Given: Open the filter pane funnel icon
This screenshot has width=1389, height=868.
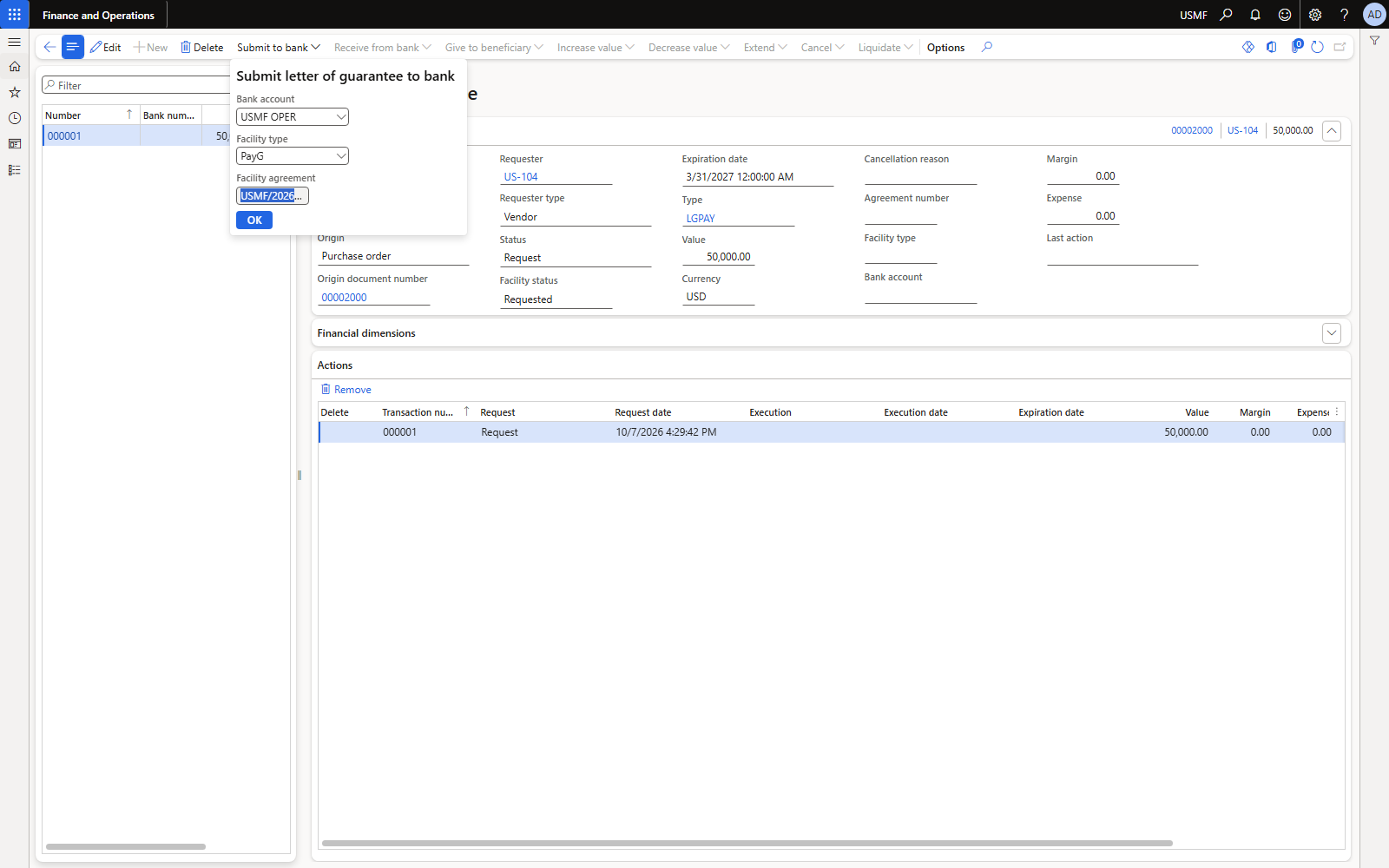Looking at the screenshot, I should (x=1375, y=41).
